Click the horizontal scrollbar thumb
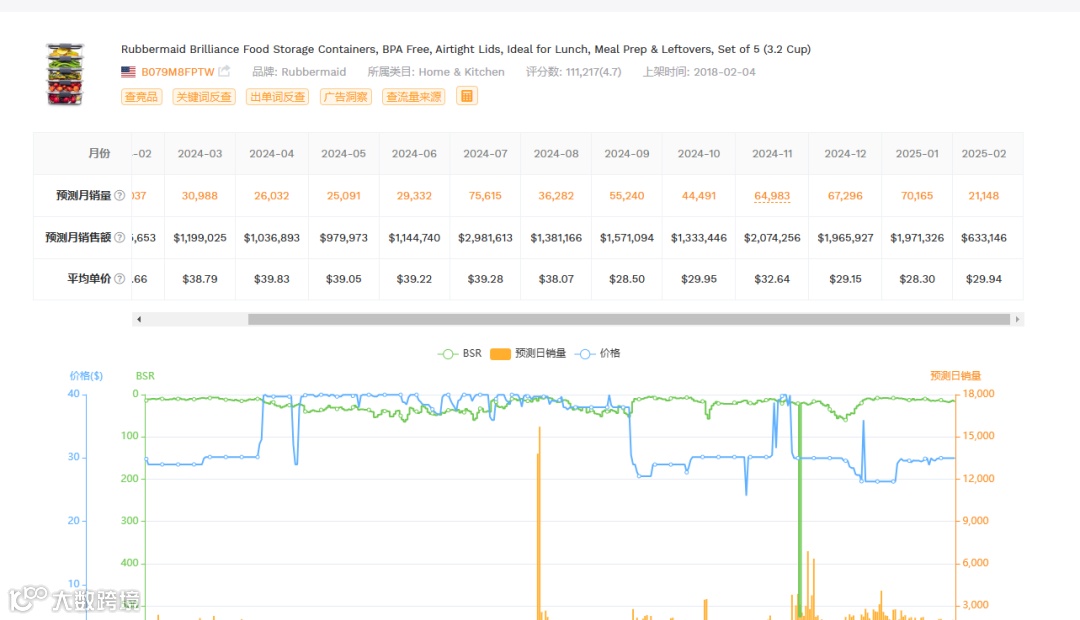 pyautogui.click(x=629, y=319)
